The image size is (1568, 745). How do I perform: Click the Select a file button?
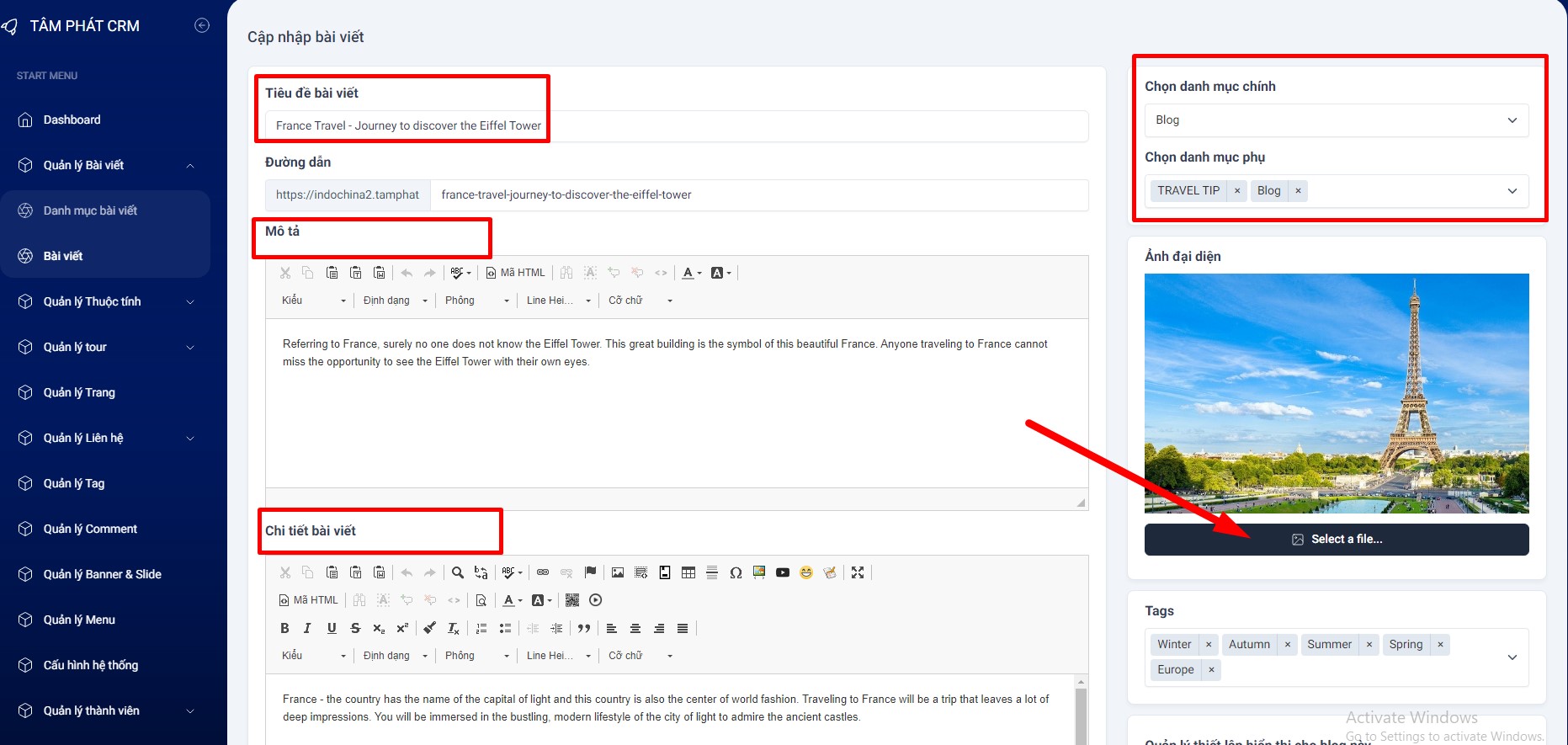pos(1336,539)
